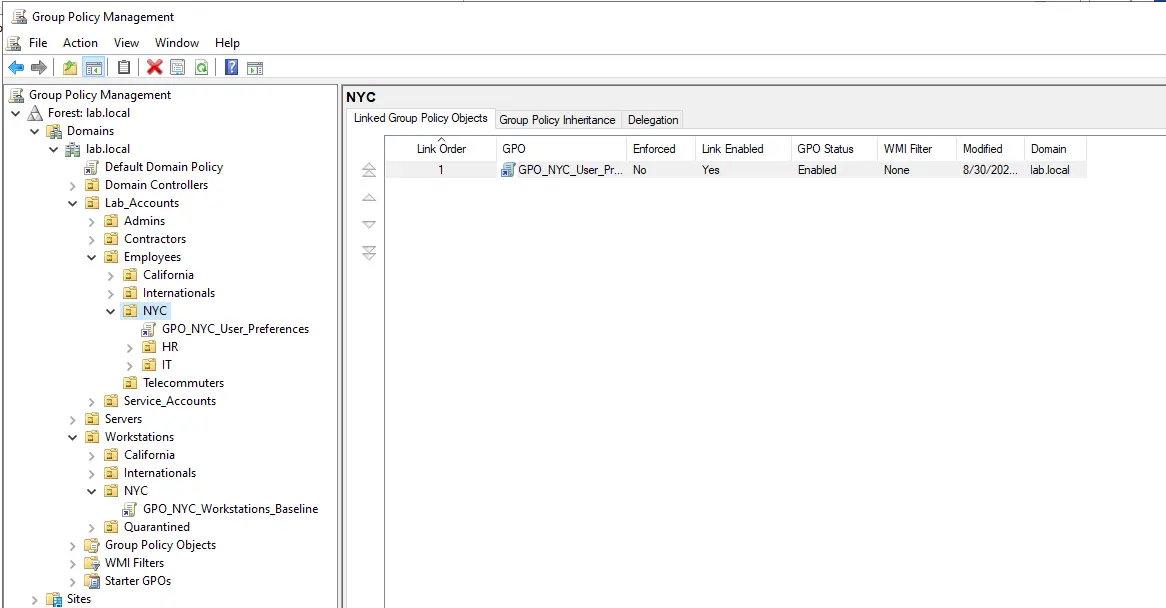Click the Forest: lab.local icon in tree
The width and height of the screenshot is (1166, 608).
coord(35,113)
